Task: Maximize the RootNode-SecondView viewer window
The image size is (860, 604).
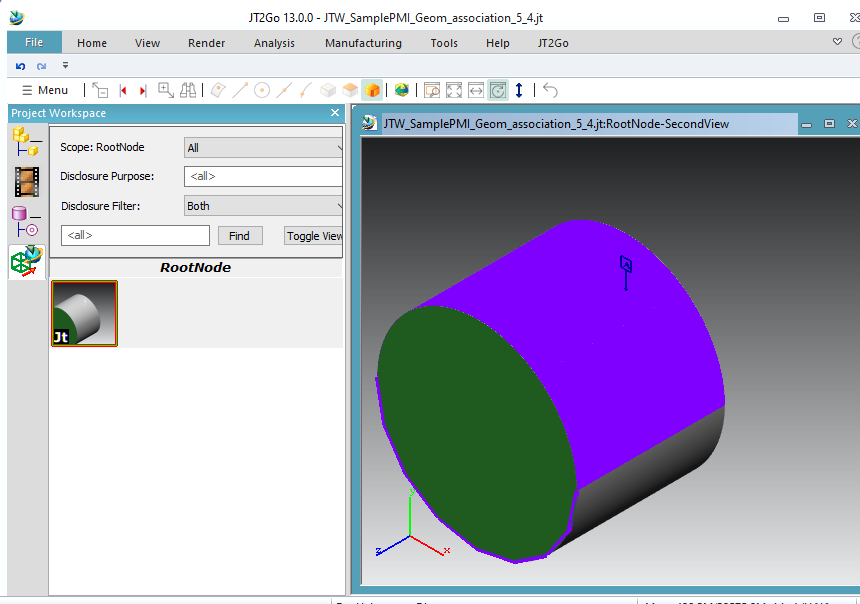Action: click(829, 124)
